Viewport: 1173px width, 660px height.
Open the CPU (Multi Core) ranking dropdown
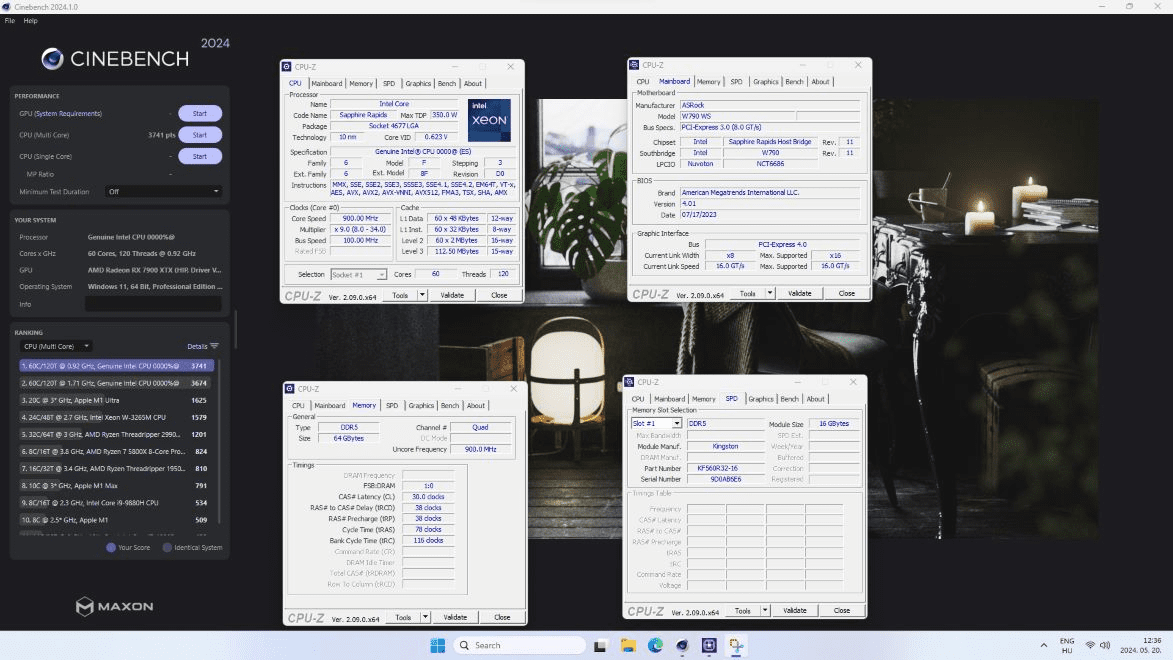pyautogui.click(x=56, y=346)
